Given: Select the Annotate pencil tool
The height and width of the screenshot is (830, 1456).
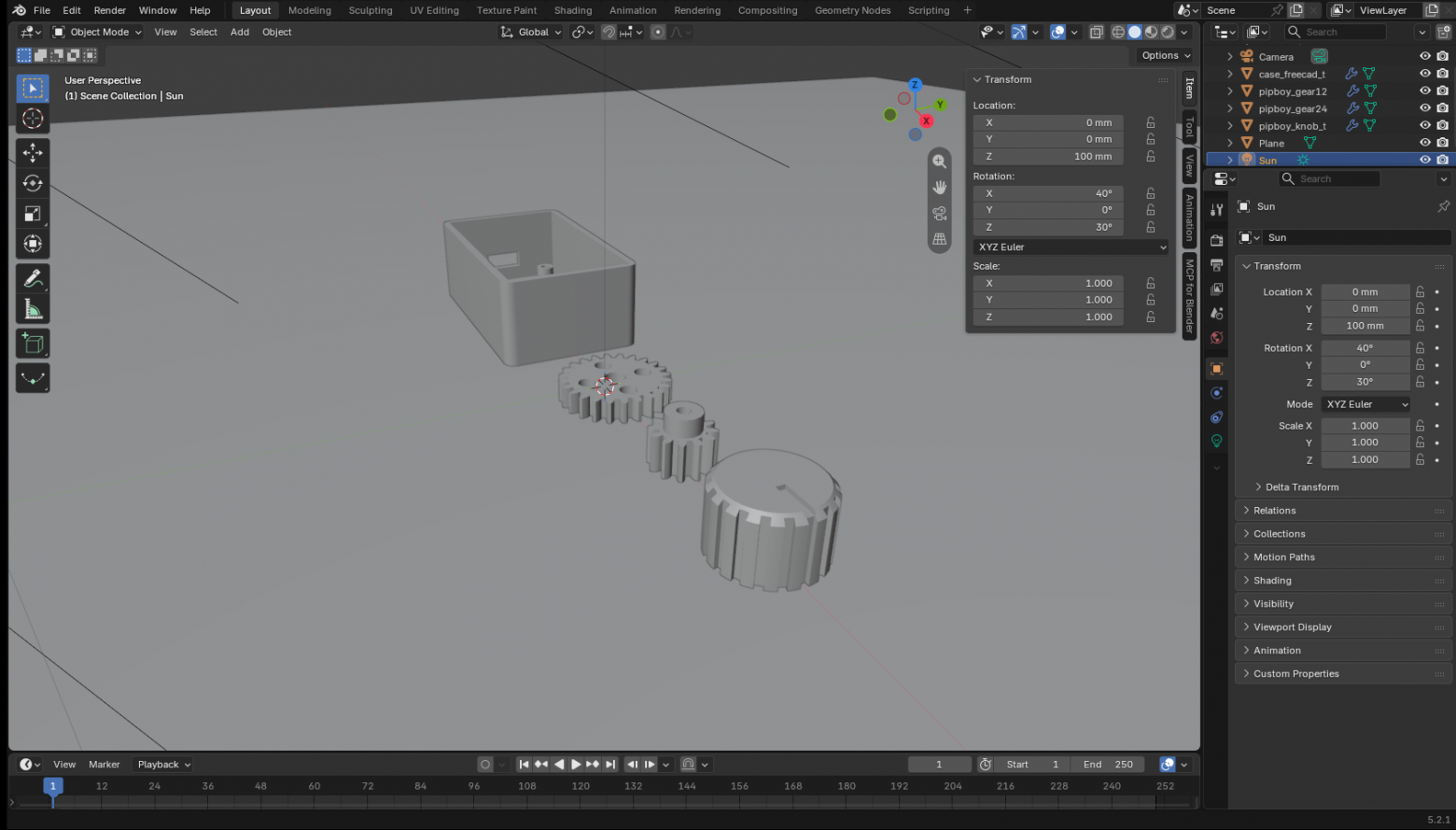Looking at the screenshot, I should tap(33, 278).
